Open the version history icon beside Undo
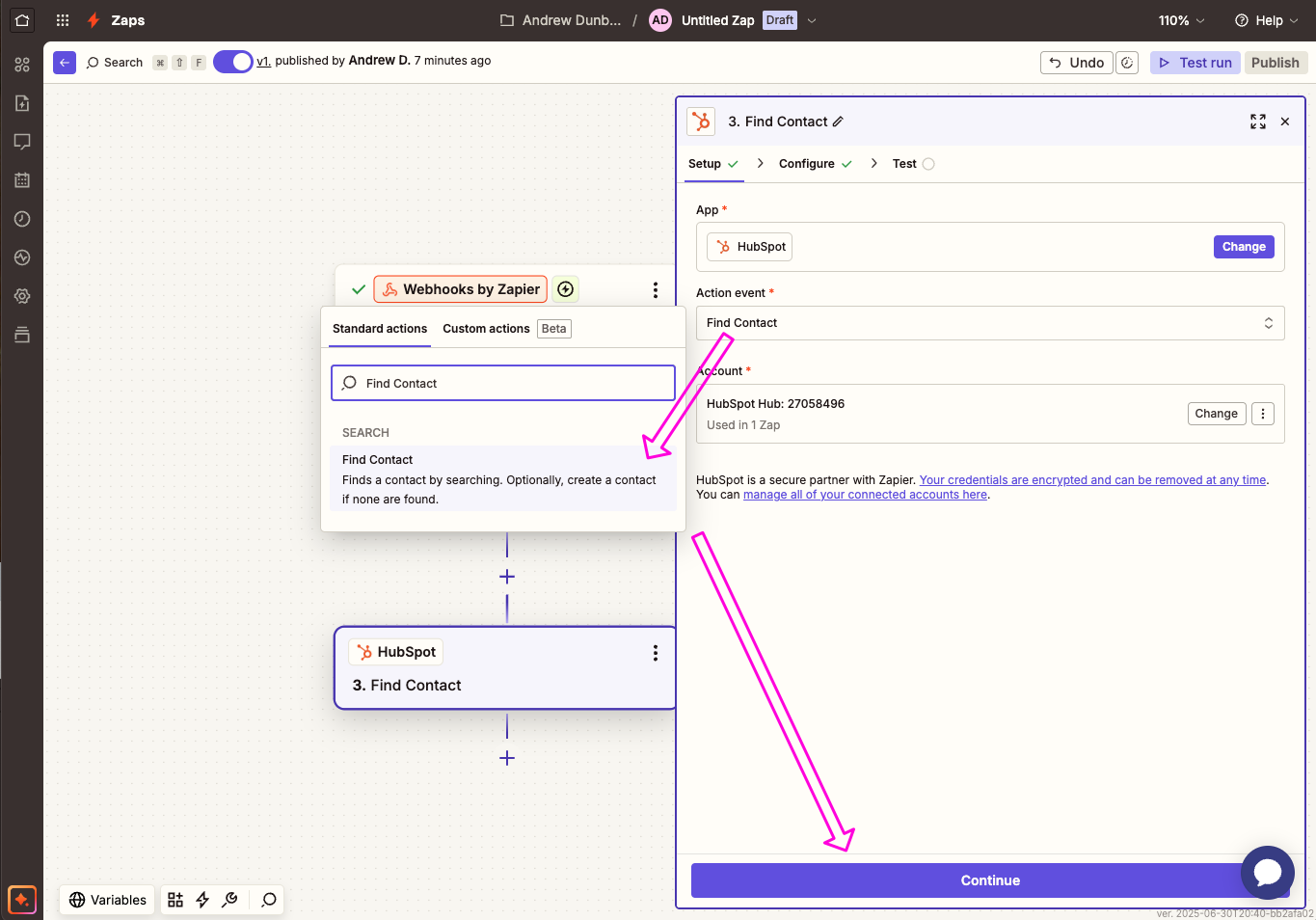Image resolution: width=1316 pixels, height=920 pixels. (x=1127, y=63)
